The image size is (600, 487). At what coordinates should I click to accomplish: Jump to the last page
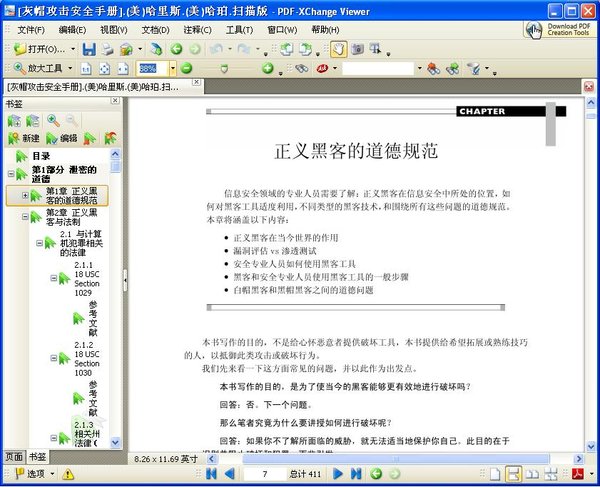(355, 473)
